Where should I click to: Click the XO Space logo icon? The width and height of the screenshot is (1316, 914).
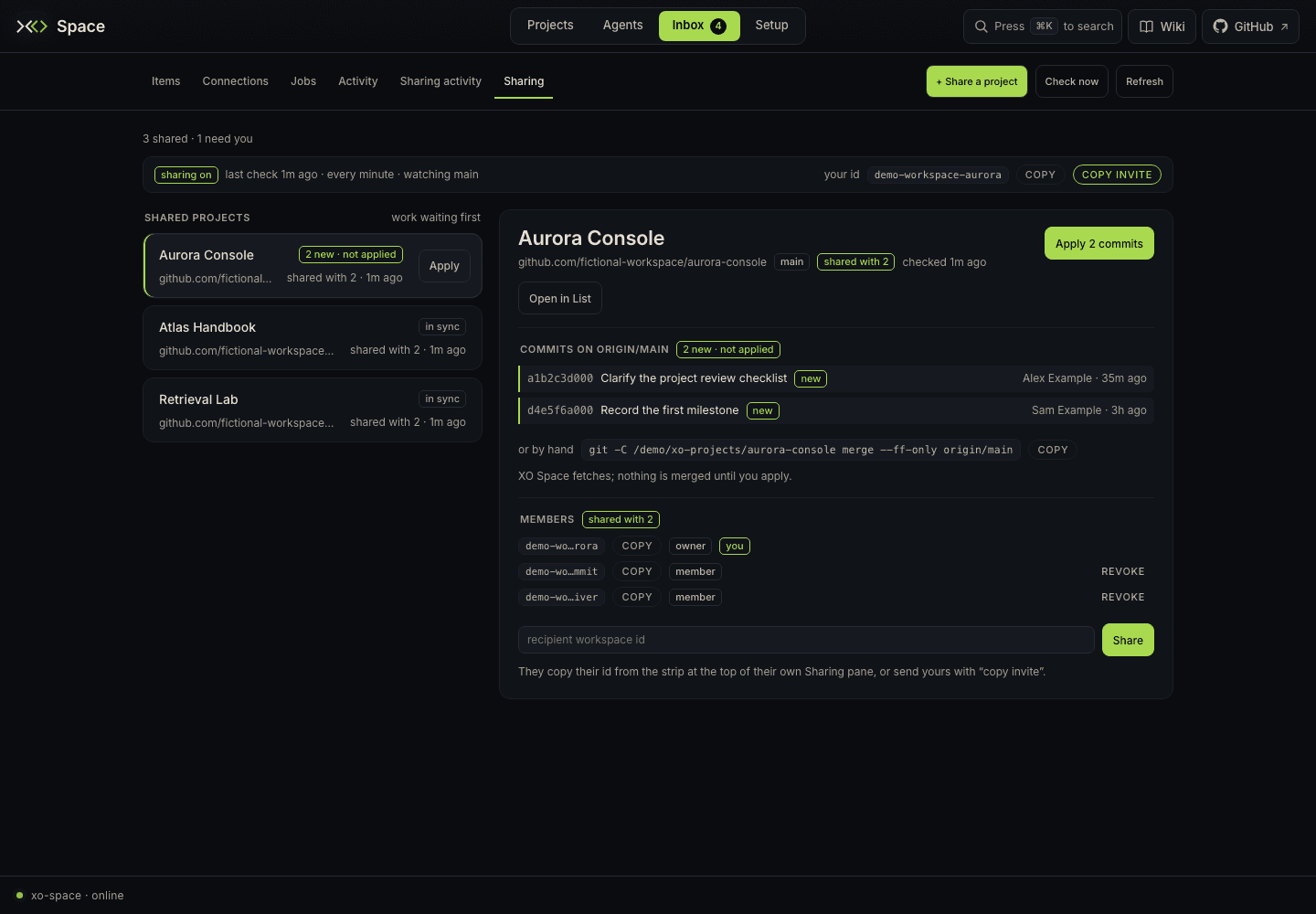click(x=32, y=27)
